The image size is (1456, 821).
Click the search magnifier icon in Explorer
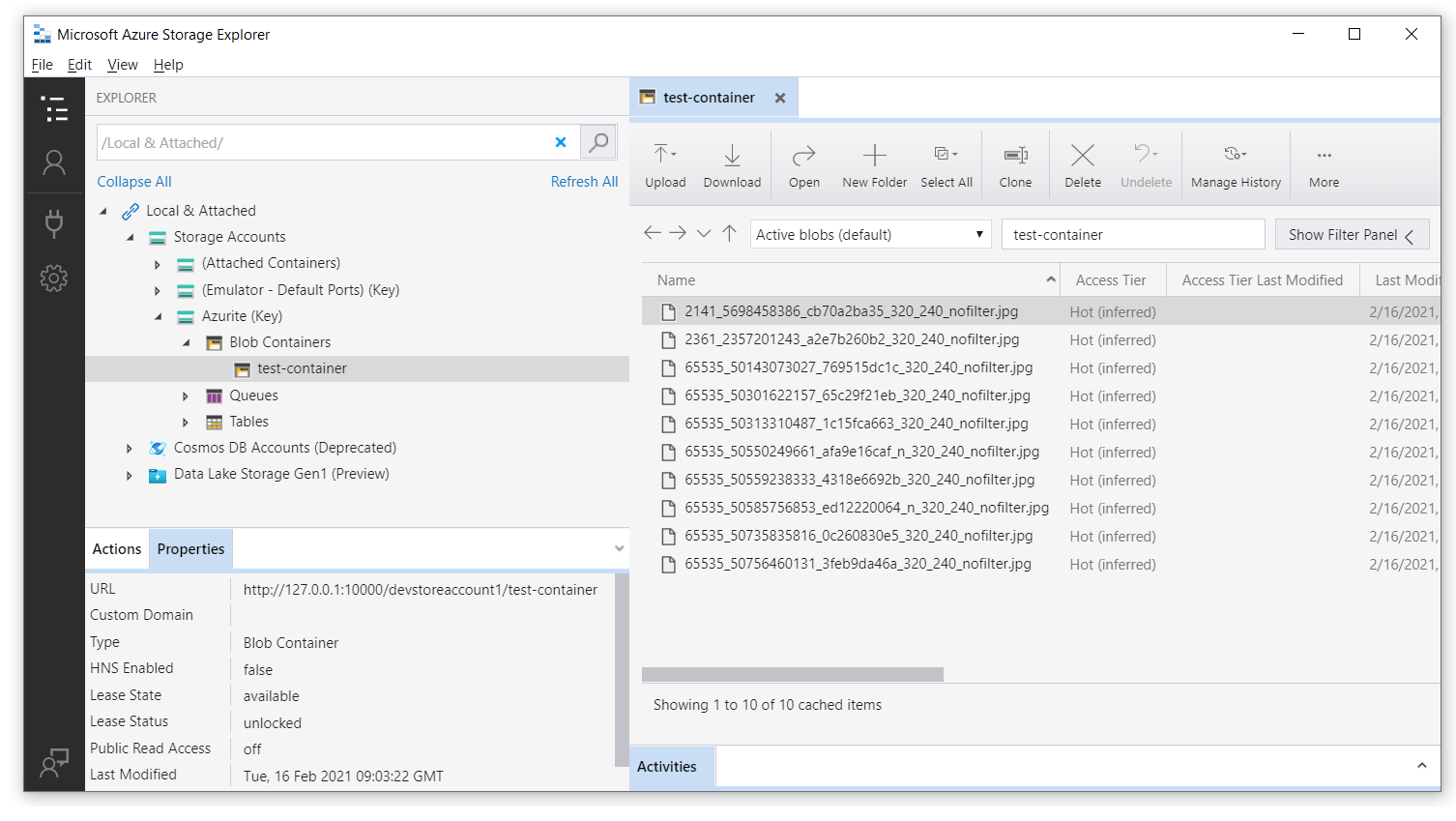598,142
